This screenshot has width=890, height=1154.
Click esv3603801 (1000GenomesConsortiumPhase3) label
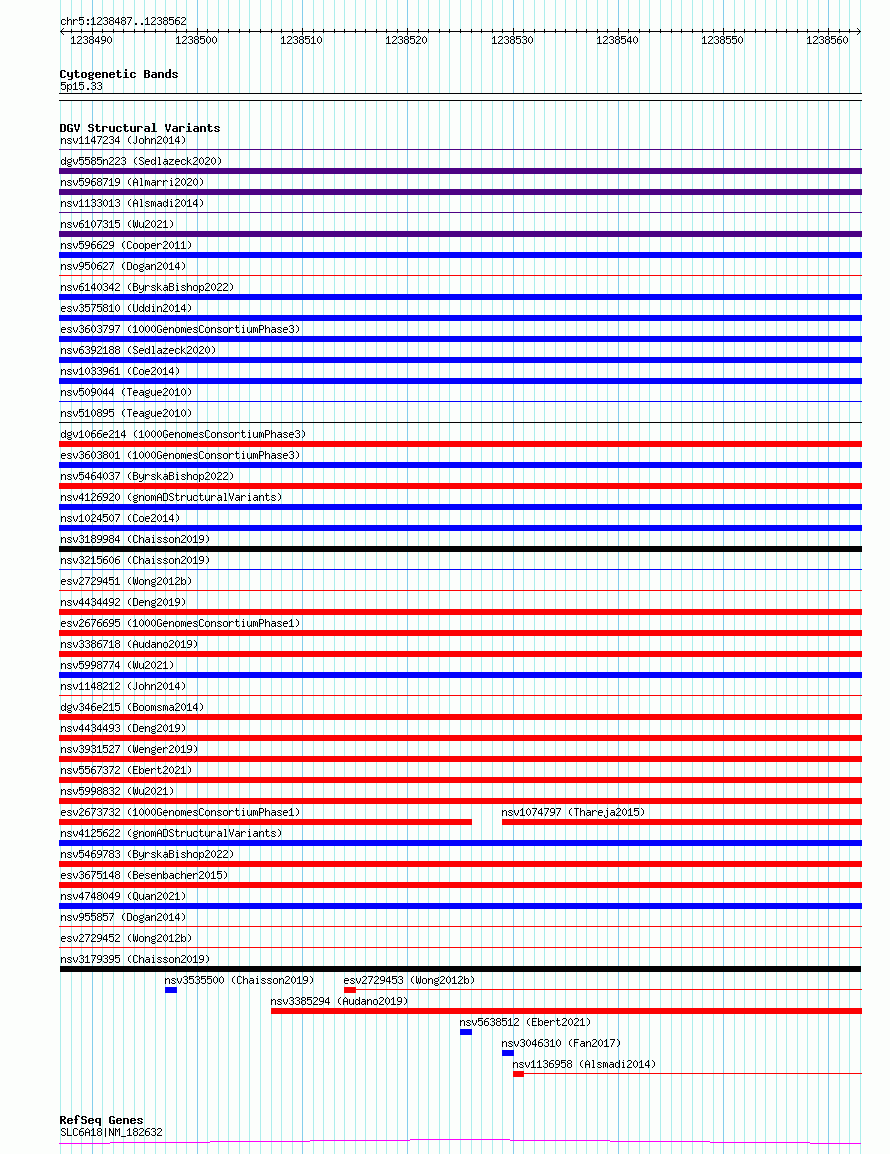180,455
